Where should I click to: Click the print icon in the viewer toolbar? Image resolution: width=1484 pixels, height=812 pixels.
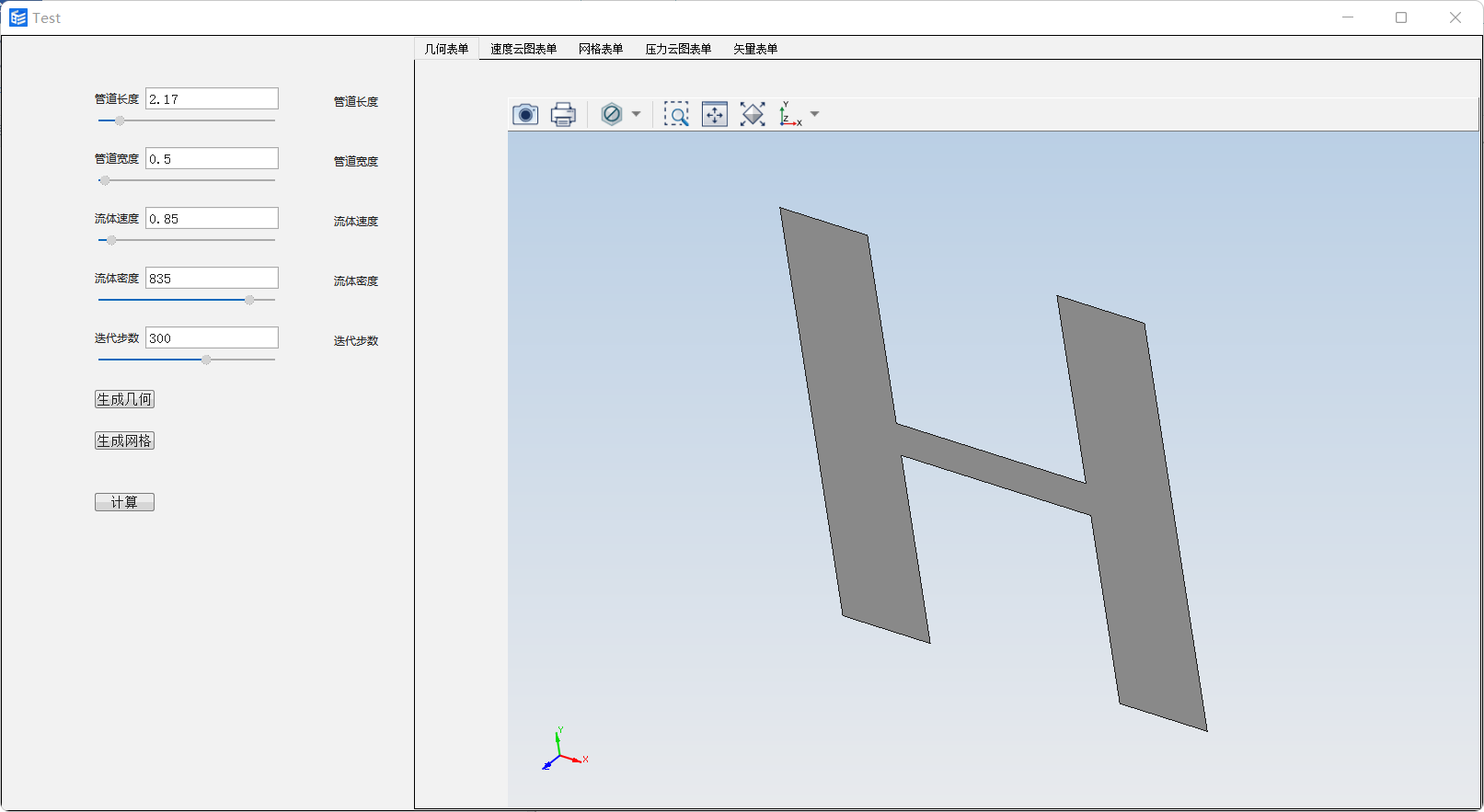tap(563, 114)
